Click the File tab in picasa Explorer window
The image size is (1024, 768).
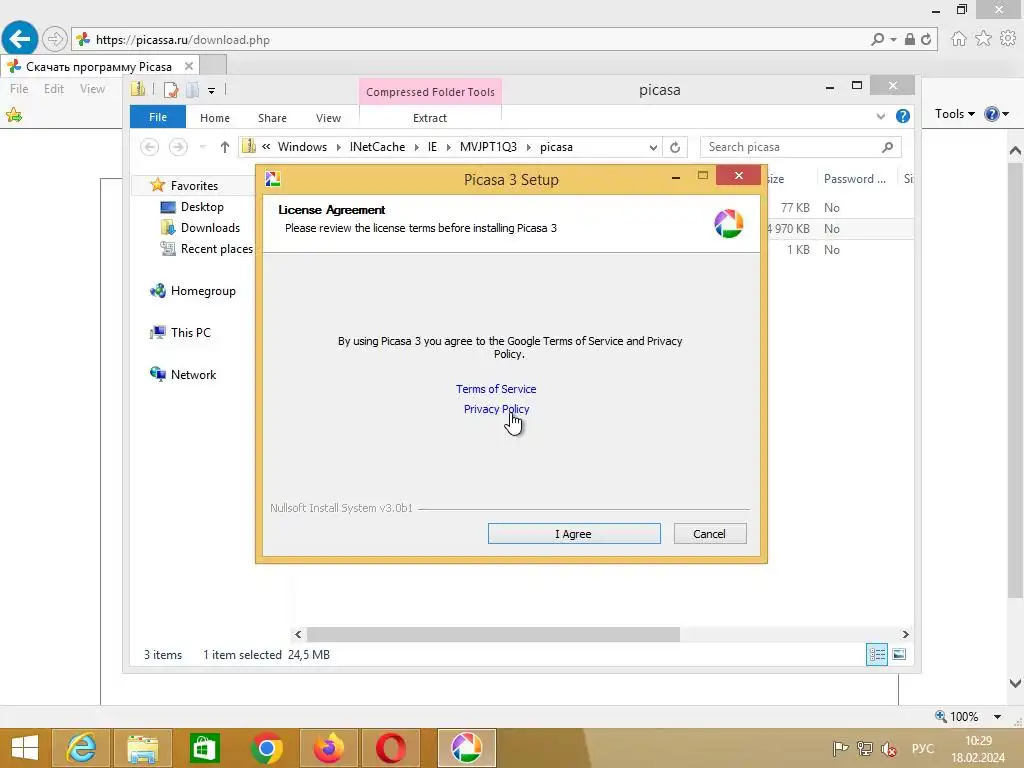[158, 117]
